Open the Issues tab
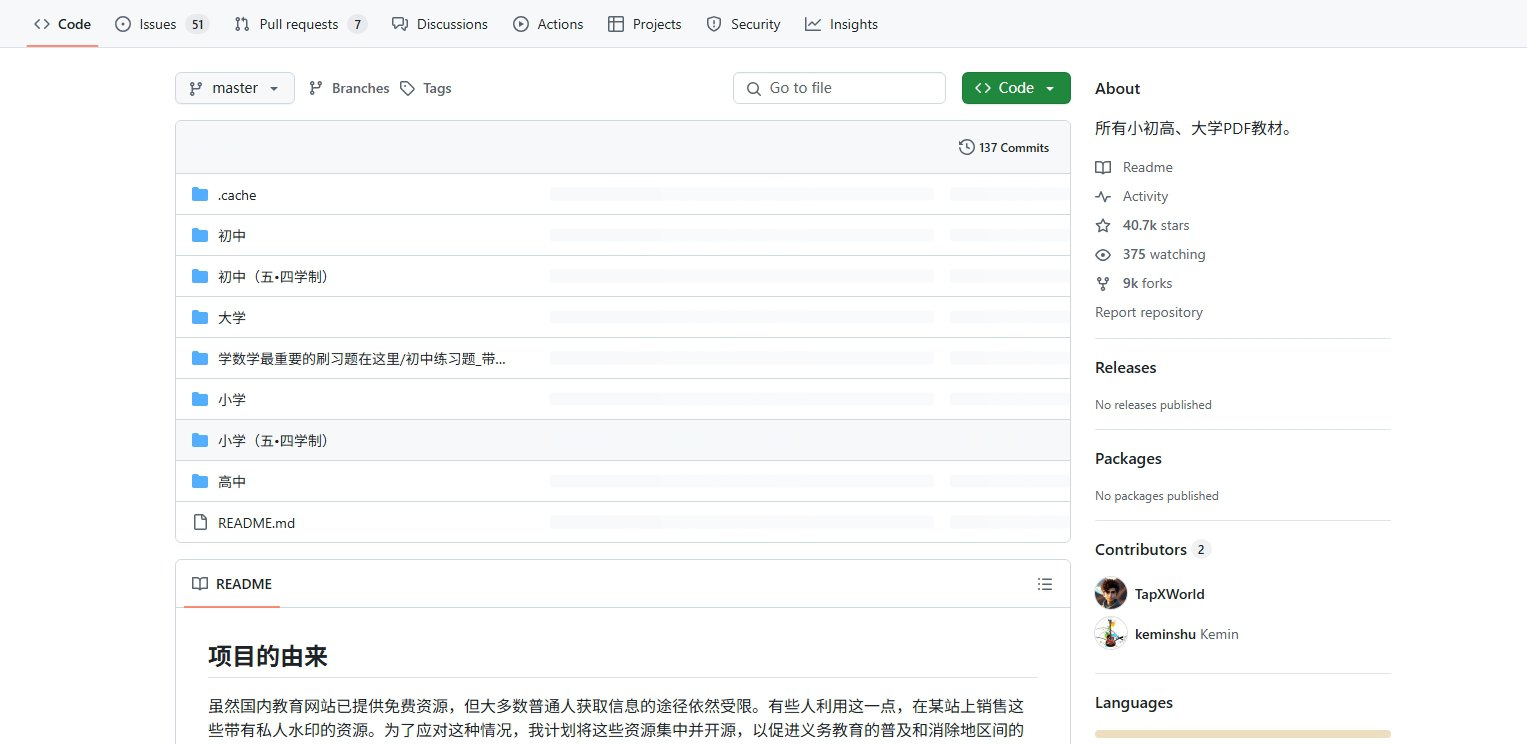The height and width of the screenshot is (744, 1527). pos(161,24)
